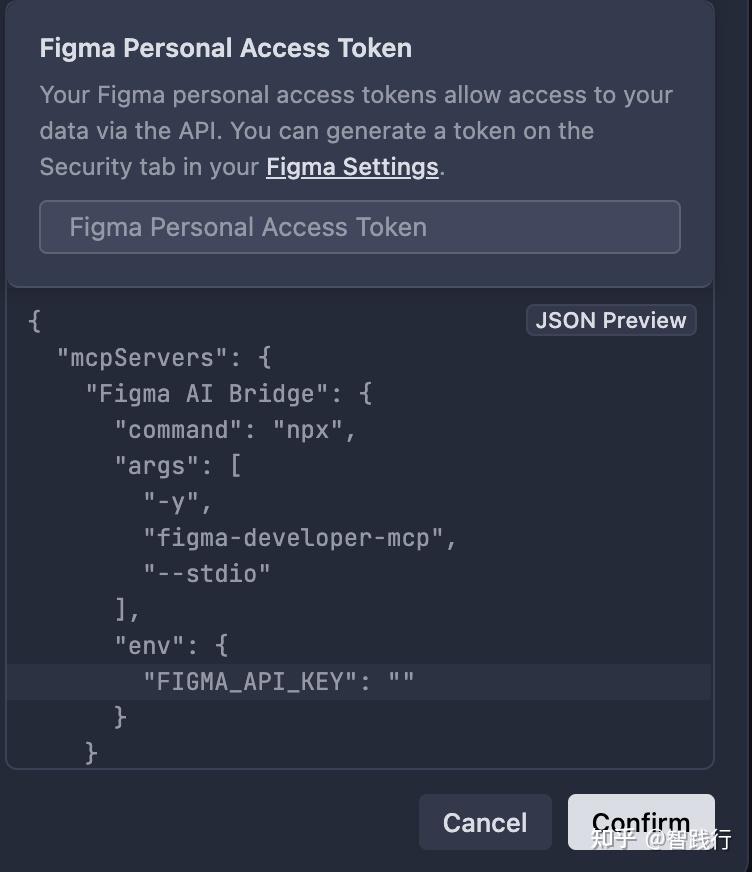
Task: Click the closing bracket of args array
Action: click(x=121, y=610)
